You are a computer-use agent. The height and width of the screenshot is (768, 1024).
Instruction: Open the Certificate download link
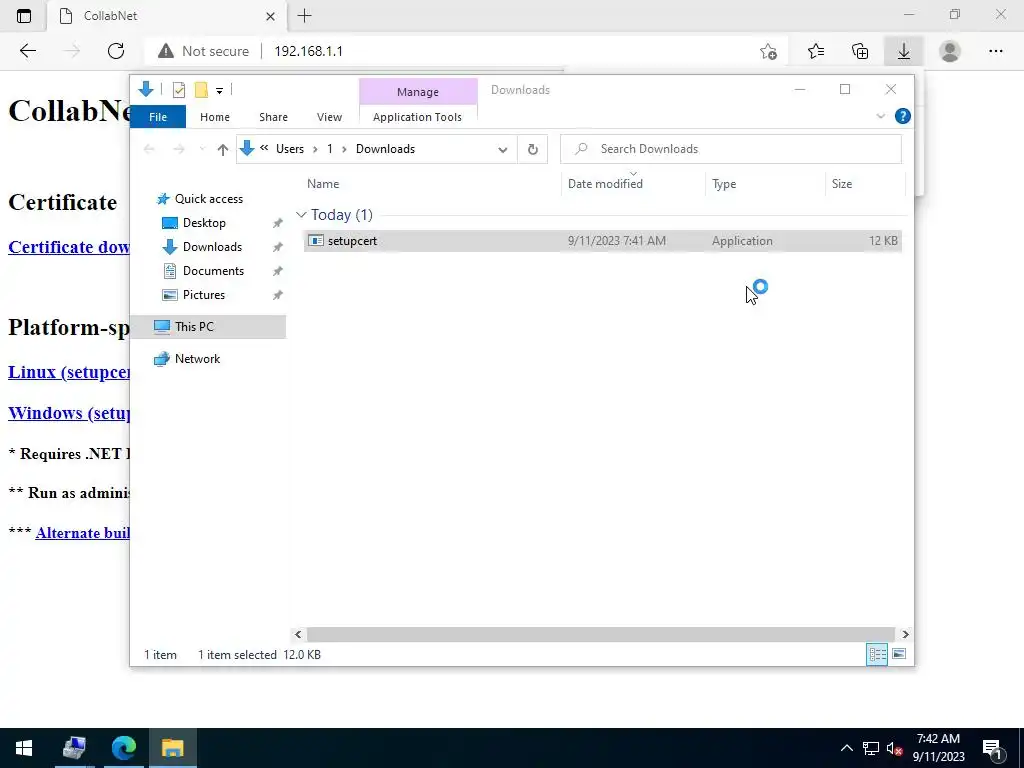pos(69,248)
